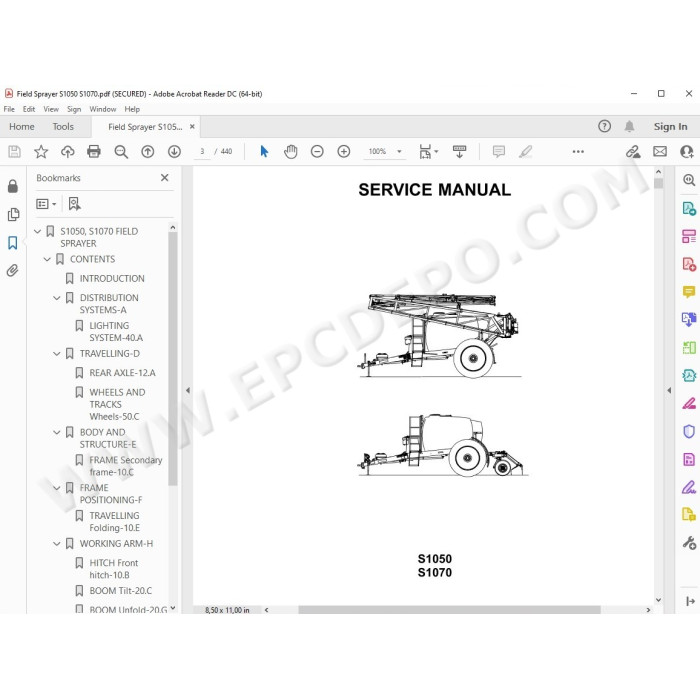This screenshot has height=700, width=700.
Task: Toggle the Bookmarks panel sidebar icon
Action: click(x=12, y=243)
